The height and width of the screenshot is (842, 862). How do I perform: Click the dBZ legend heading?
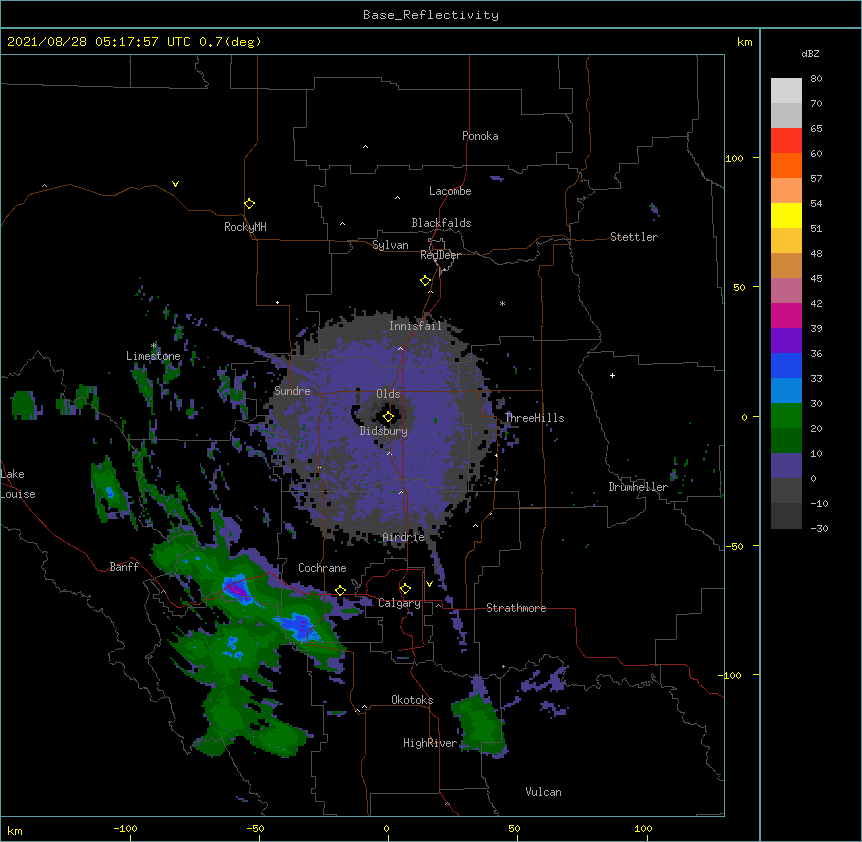810,53
